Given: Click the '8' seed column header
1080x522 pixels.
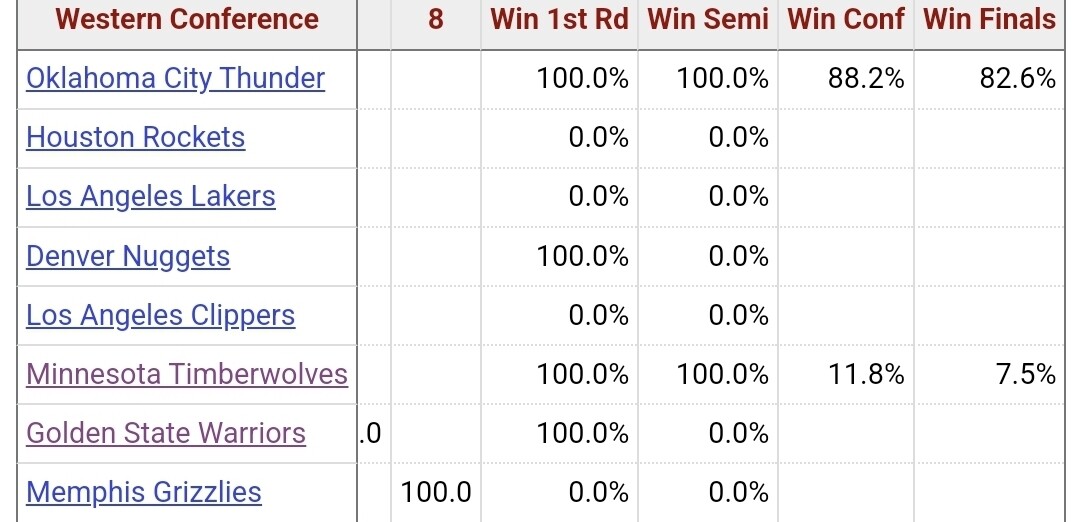Looking at the screenshot, I should click(435, 19).
